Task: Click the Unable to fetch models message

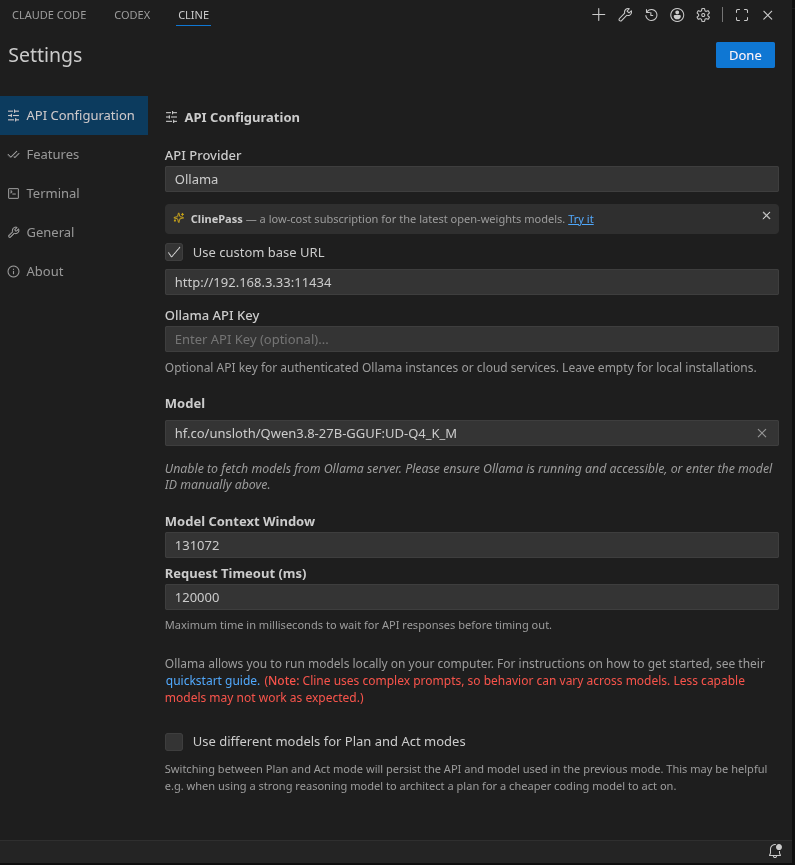Action: 468,477
